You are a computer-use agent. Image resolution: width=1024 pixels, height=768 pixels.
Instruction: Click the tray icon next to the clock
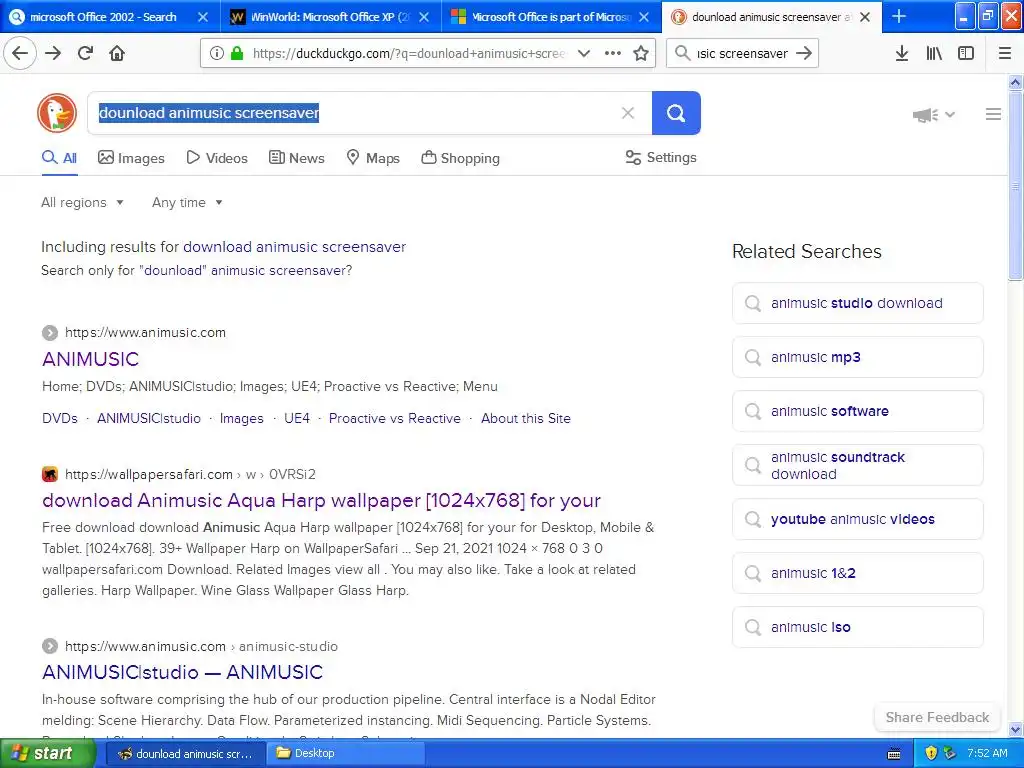pos(950,753)
